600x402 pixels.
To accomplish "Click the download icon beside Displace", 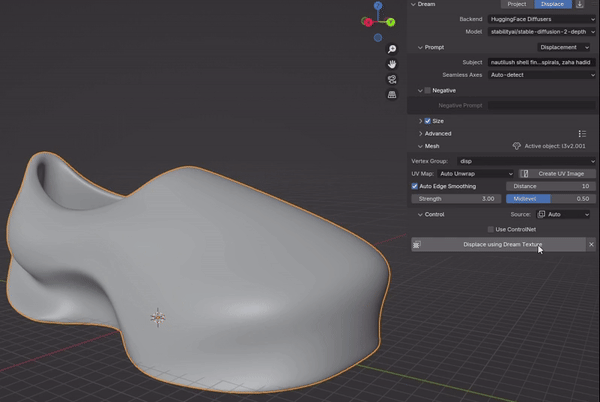I will click(581, 4).
